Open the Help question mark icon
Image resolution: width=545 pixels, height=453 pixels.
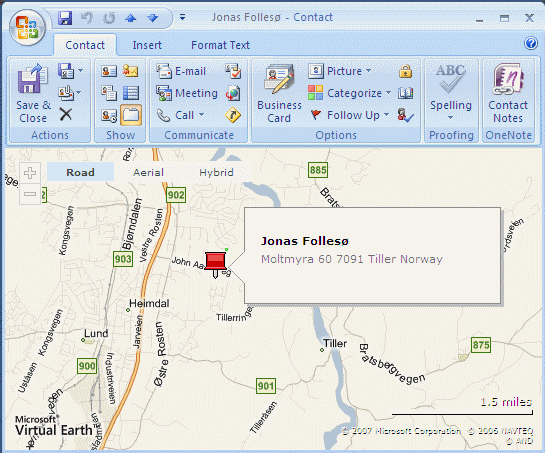531,43
